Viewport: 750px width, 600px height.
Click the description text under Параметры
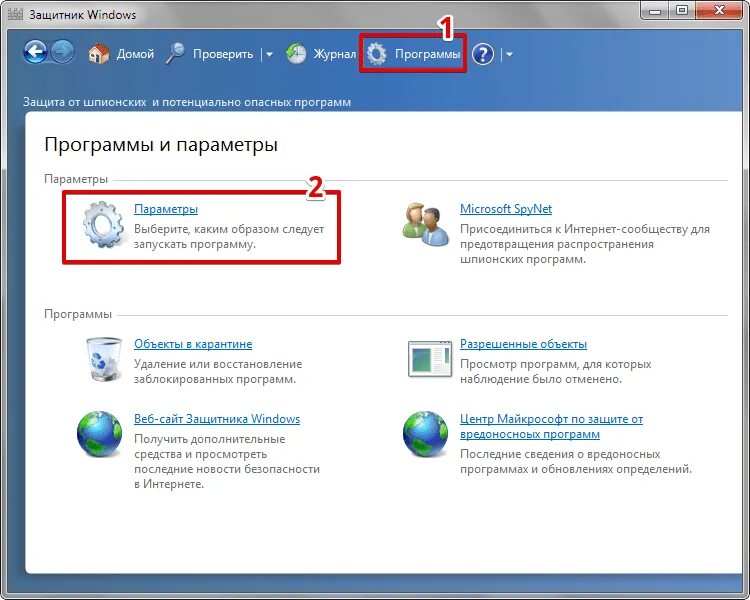click(x=229, y=236)
